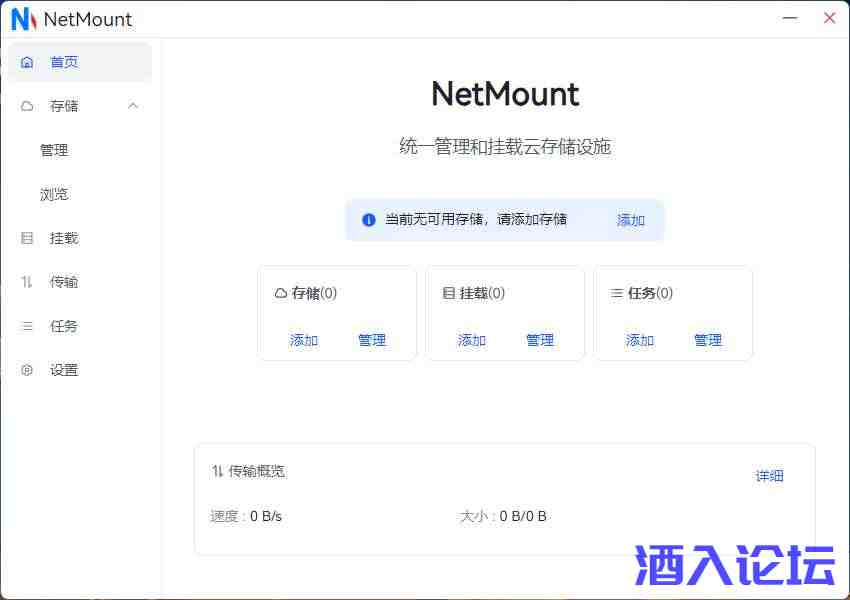Image resolution: width=850 pixels, height=600 pixels.
Task: Click the list icon in 任务(0) card title
Action: (616, 293)
